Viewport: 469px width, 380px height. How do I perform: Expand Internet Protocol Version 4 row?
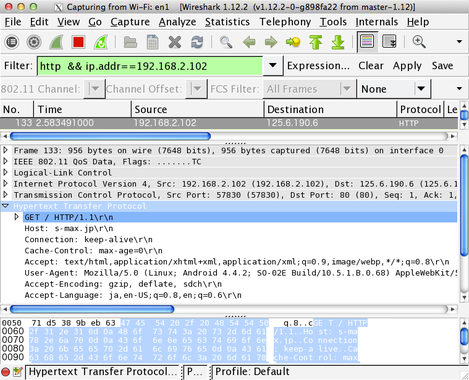pyautogui.click(x=6, y=184)
